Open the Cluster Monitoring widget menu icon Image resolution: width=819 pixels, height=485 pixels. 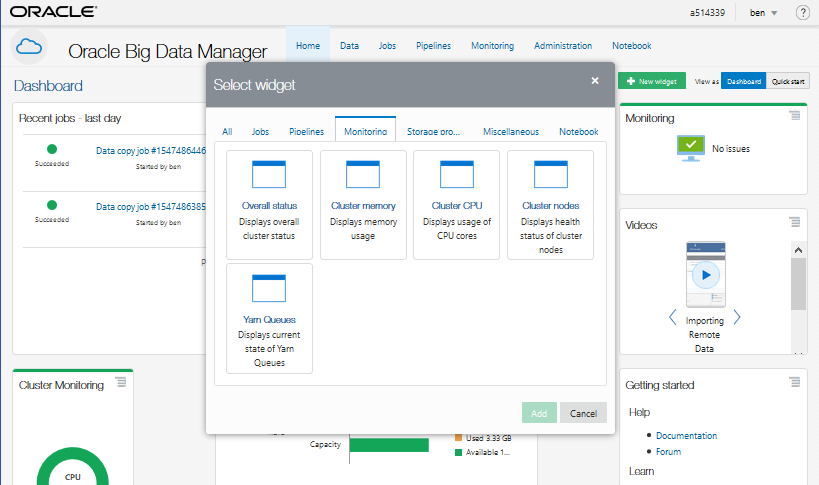(x=121, y=382)
